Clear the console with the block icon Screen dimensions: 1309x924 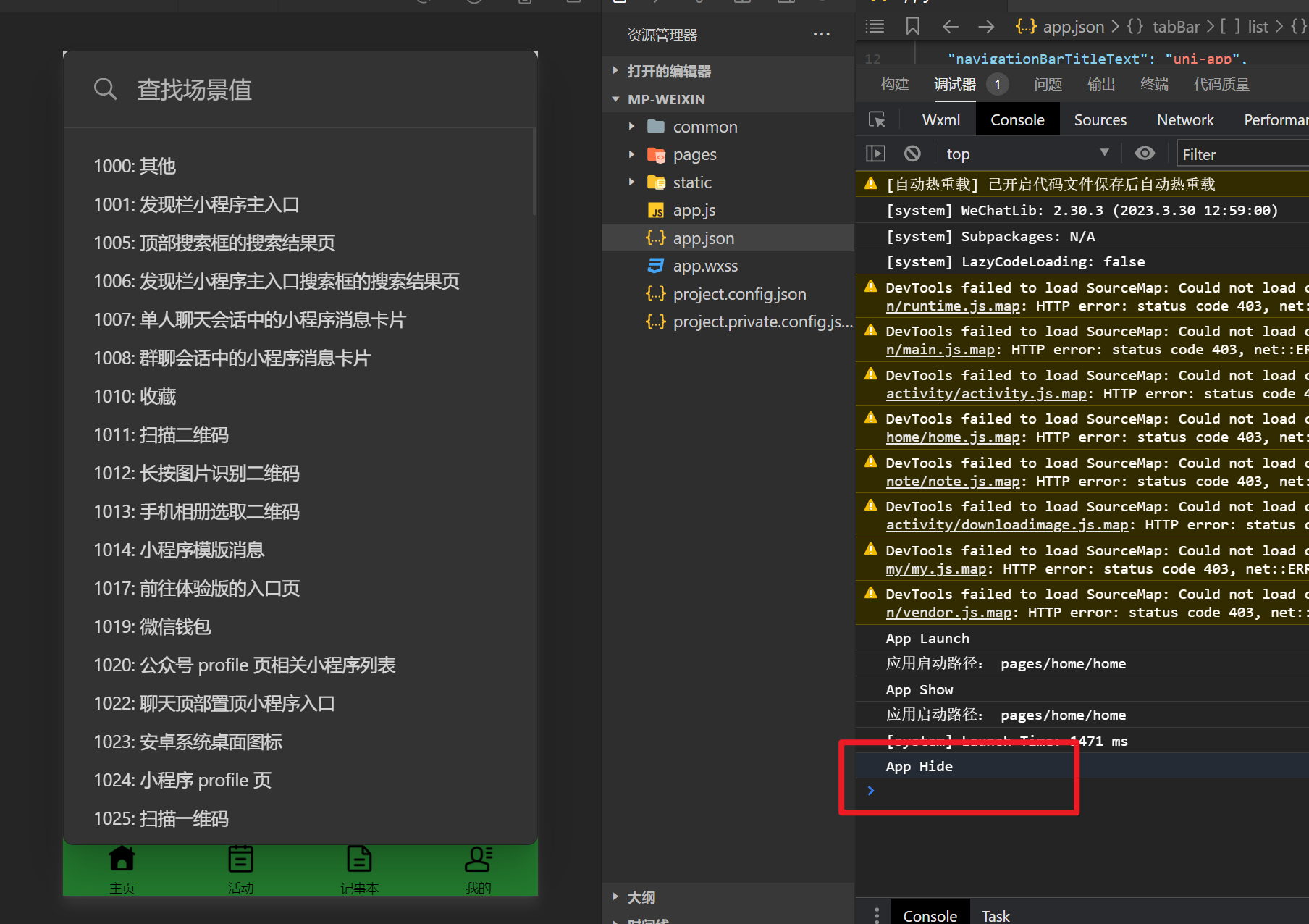click(912, 154)
